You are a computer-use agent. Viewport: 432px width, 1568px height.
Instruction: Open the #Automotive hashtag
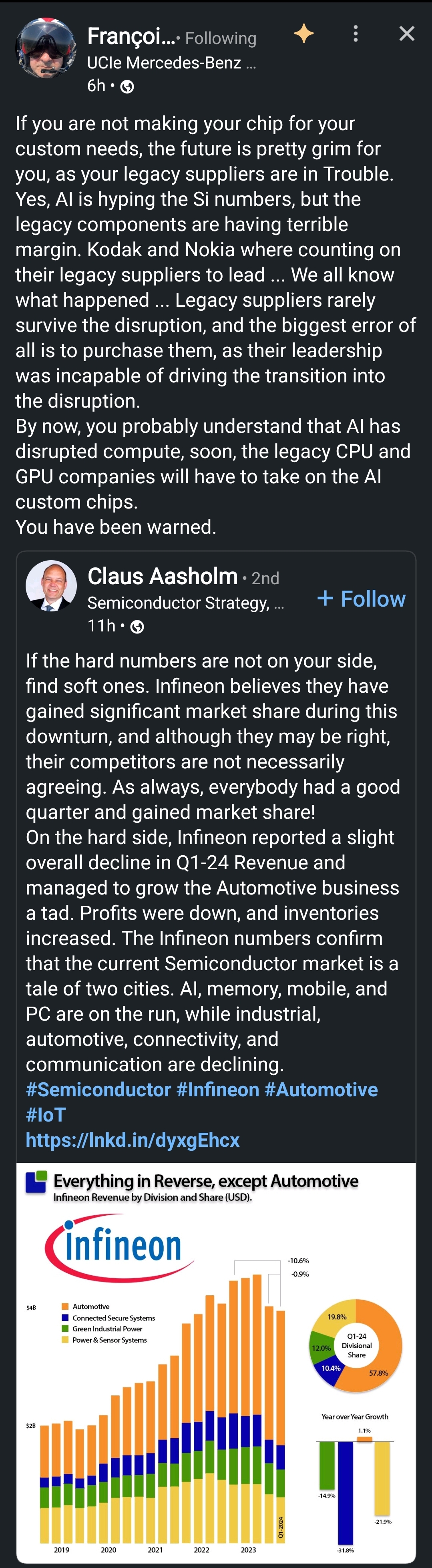[321, 1090]
